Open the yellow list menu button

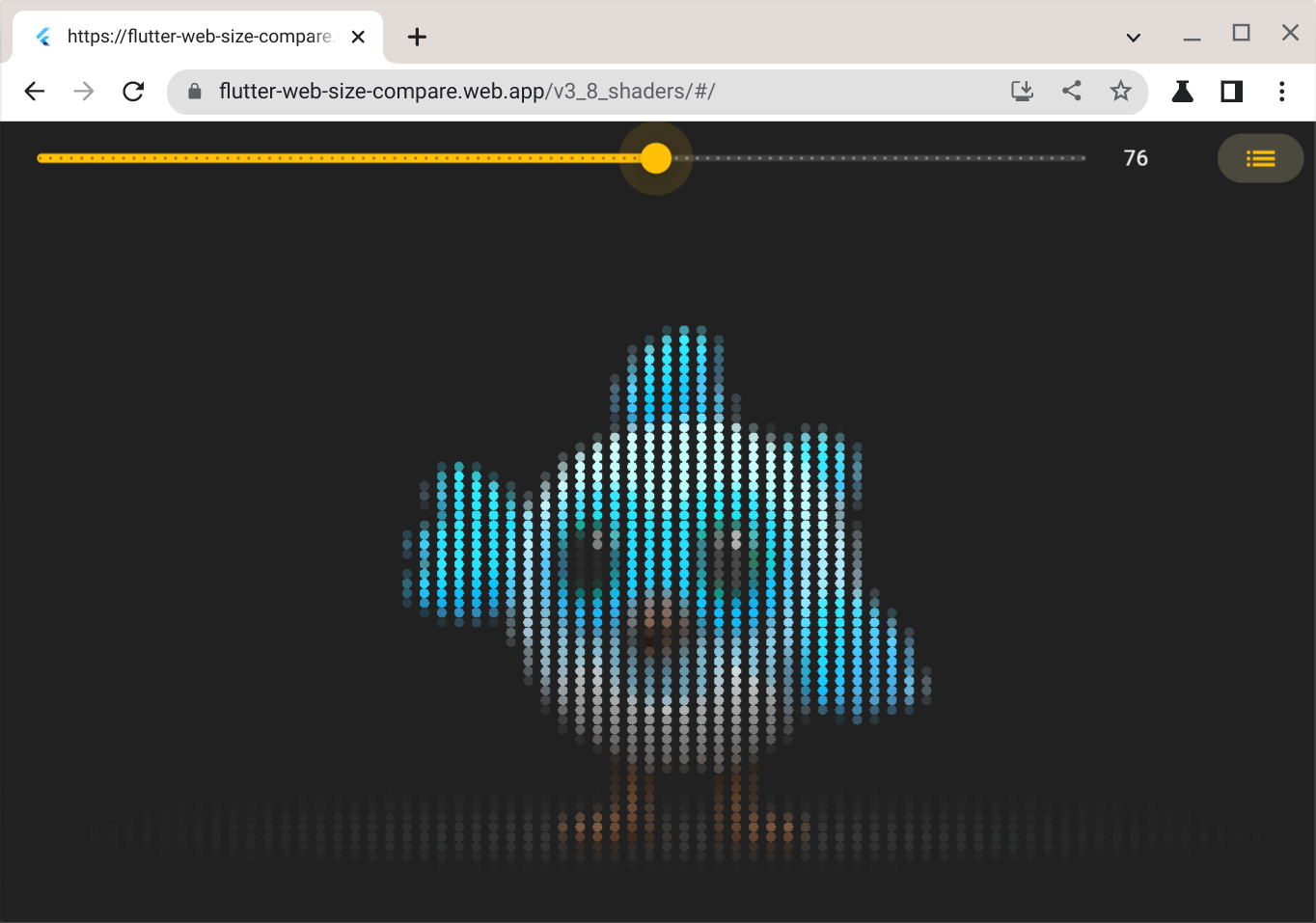tap(1260, 158)
